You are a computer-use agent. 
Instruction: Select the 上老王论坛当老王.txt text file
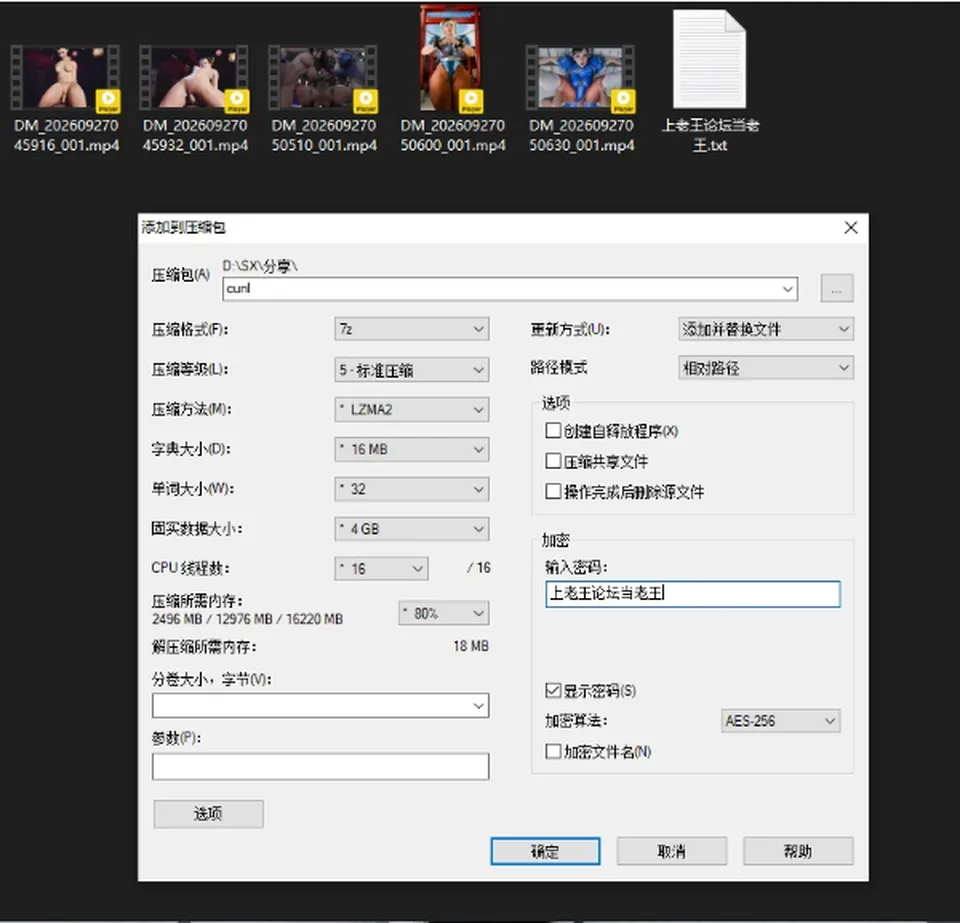[710, 81]
